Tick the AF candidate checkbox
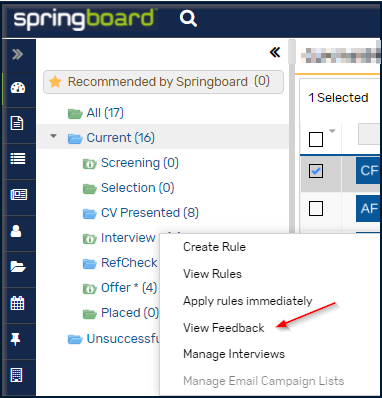The height and width of the screenshot is (398, 382). tap(316, 209)
